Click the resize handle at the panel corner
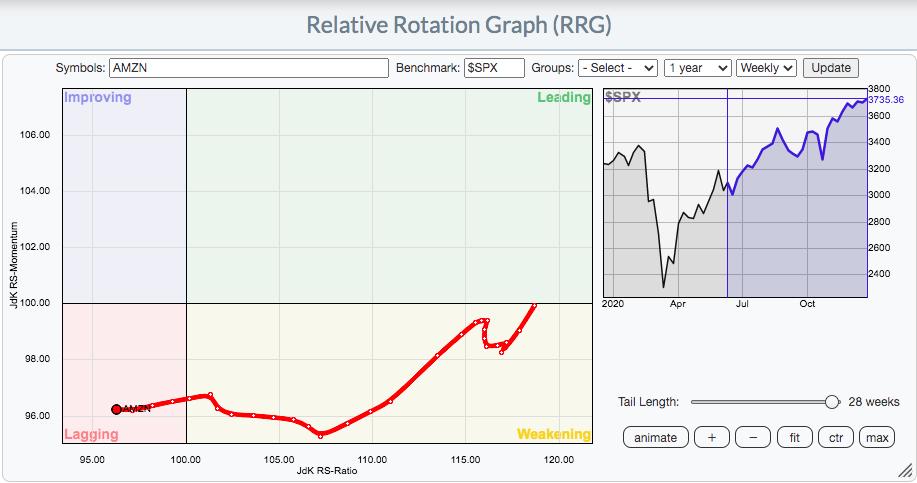917x483 pixels. pos(903,469)
